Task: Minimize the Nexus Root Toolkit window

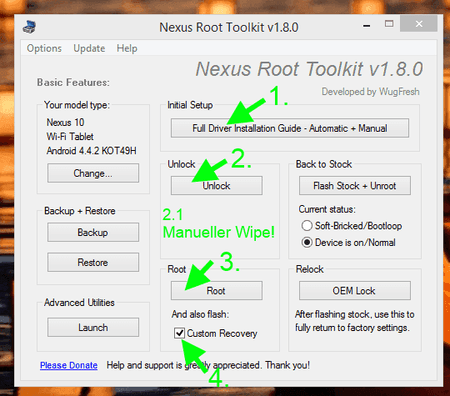Action: 367,25
